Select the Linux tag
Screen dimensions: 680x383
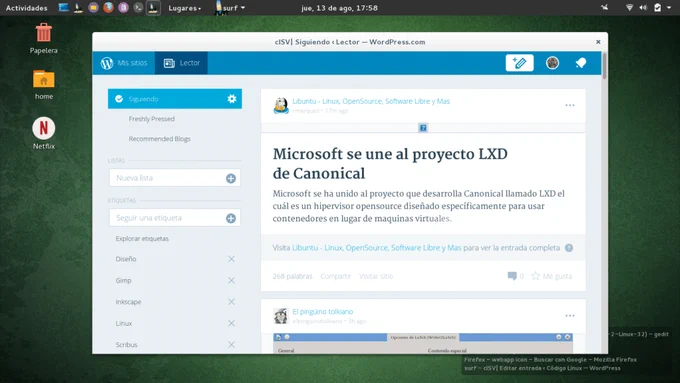click(x=124, y=323)
